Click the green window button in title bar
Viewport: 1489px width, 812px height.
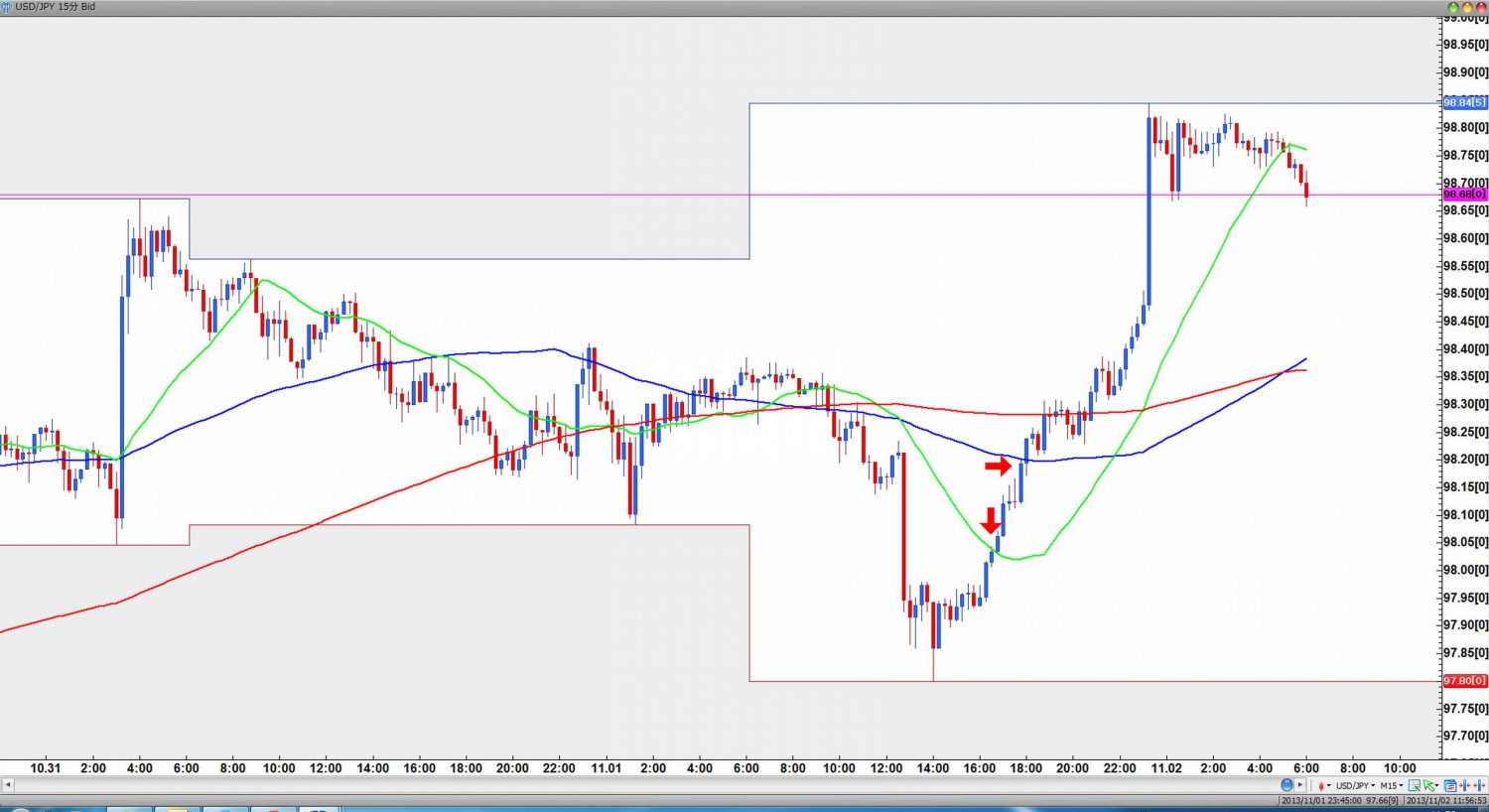click(1453, 8)
